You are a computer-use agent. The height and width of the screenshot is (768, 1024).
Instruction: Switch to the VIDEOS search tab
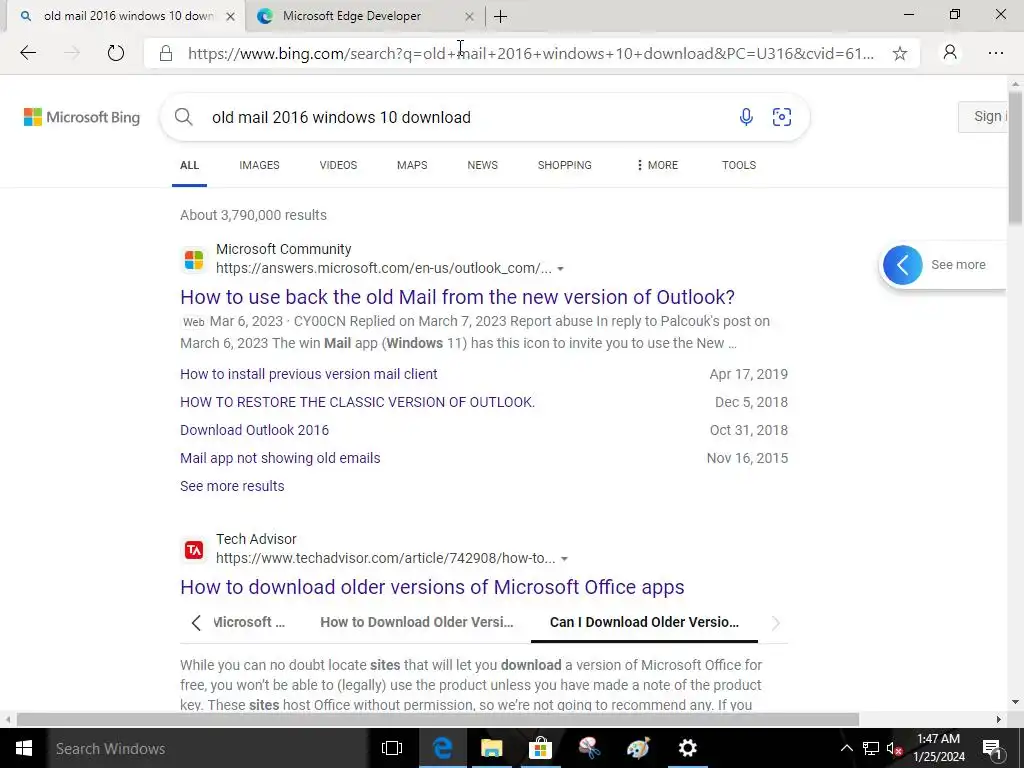(338, 165)
